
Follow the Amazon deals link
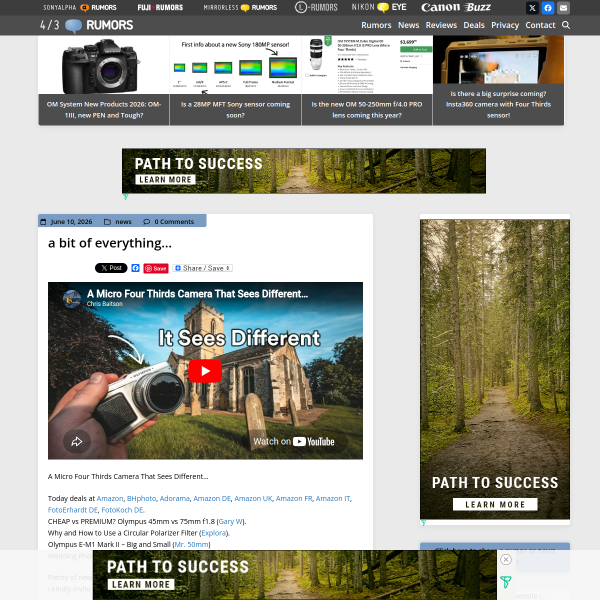tap(110, 499)
